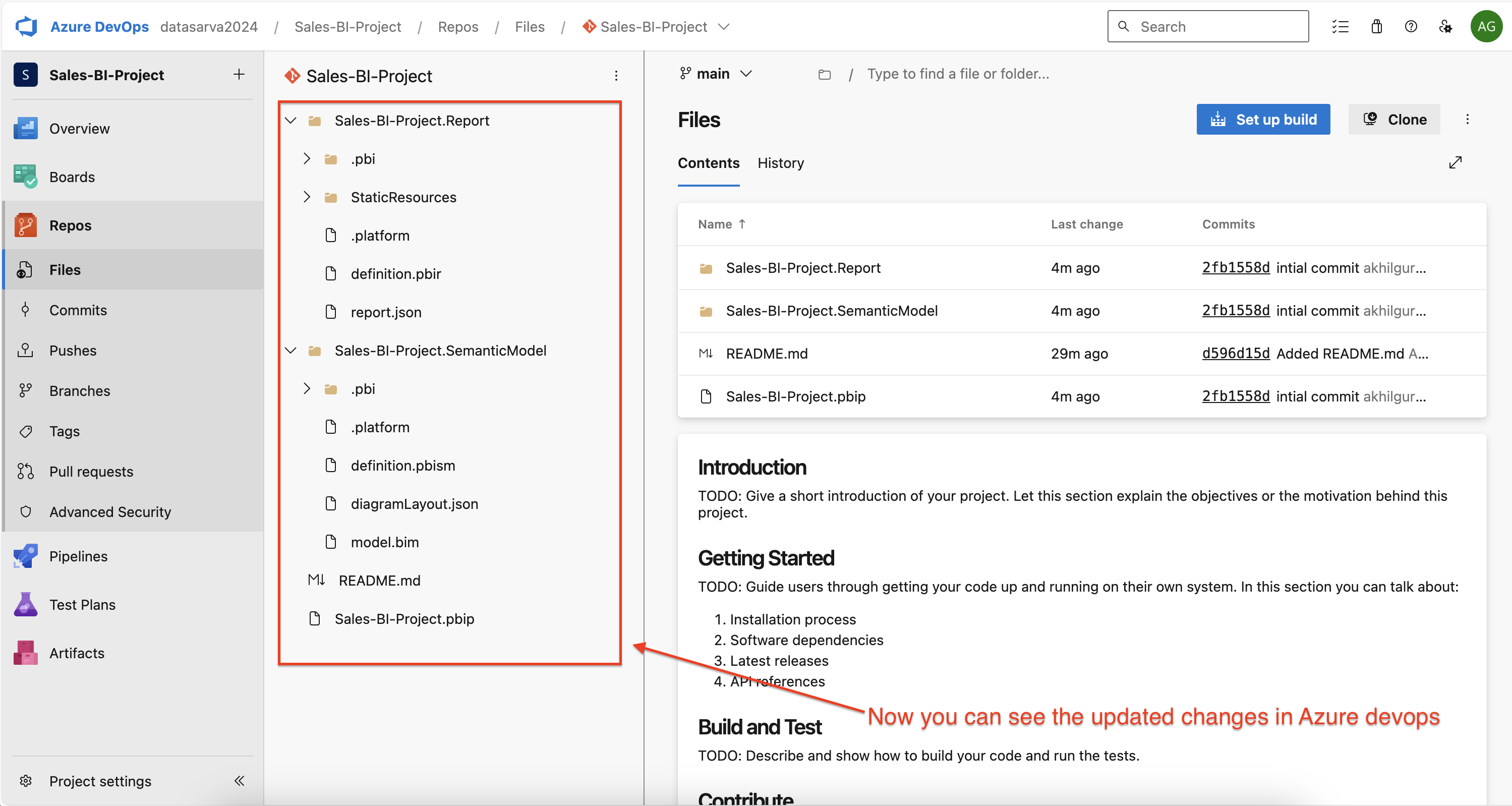Expand the StaticResources folder

click(x=307, y=197)
